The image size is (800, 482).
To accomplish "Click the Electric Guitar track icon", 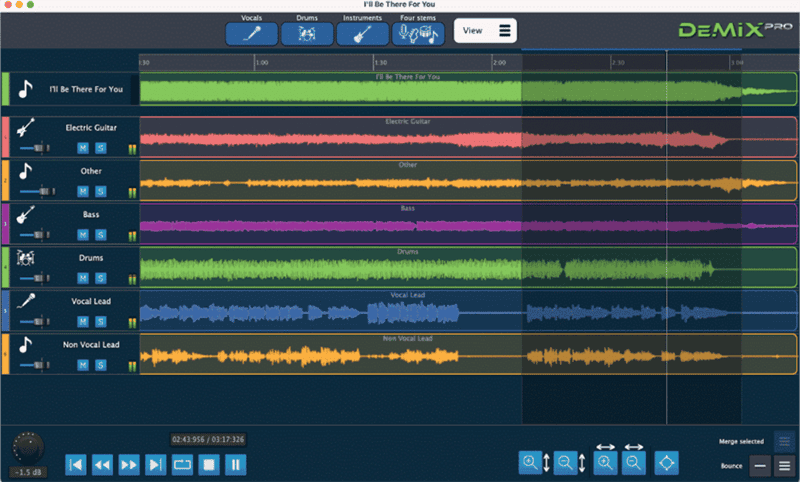I will coord(25,128).
